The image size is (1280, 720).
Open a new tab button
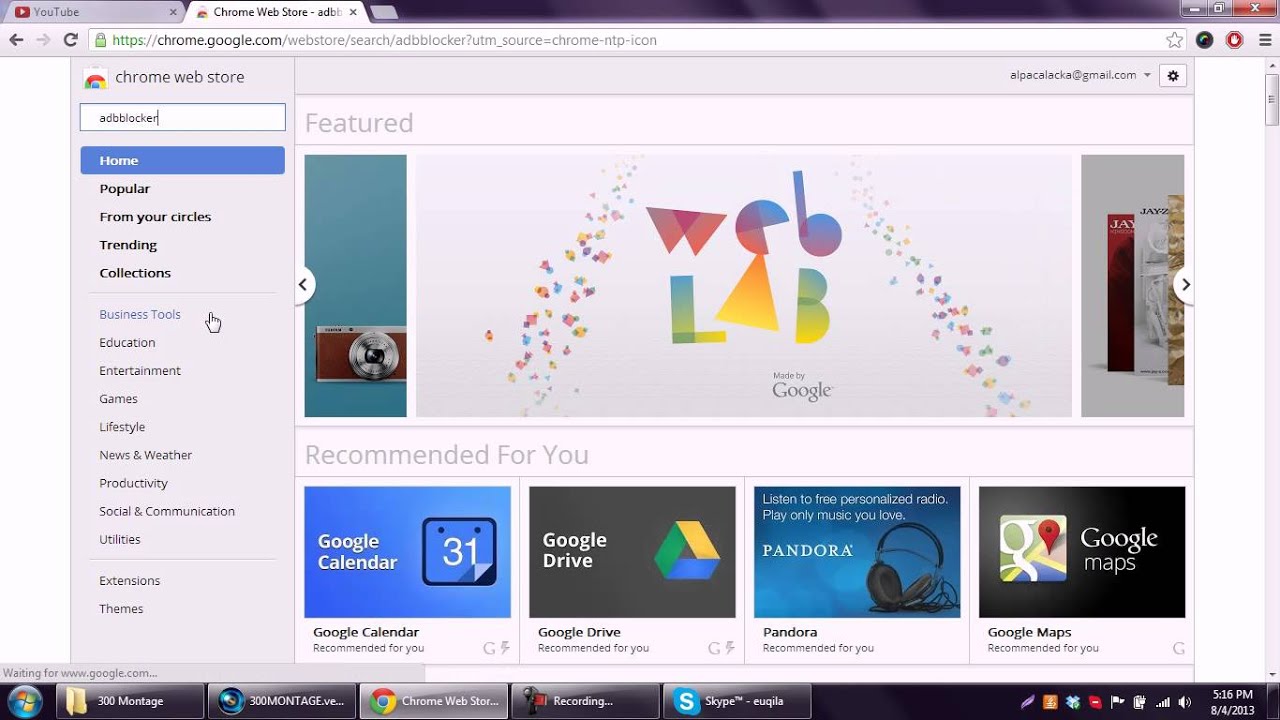(384, 12)
